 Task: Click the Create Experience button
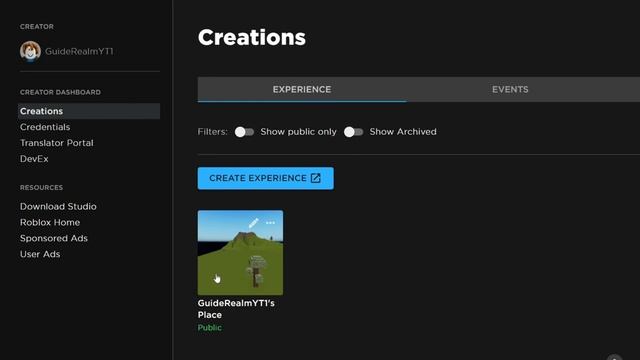tap(265, 178)
